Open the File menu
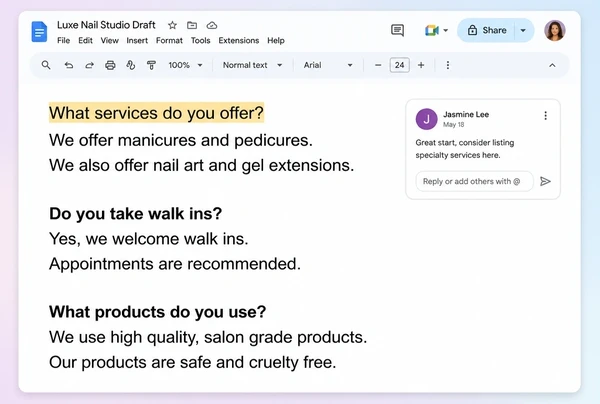Viewport: 600px width, 404px height. click(x=64, y=41)
